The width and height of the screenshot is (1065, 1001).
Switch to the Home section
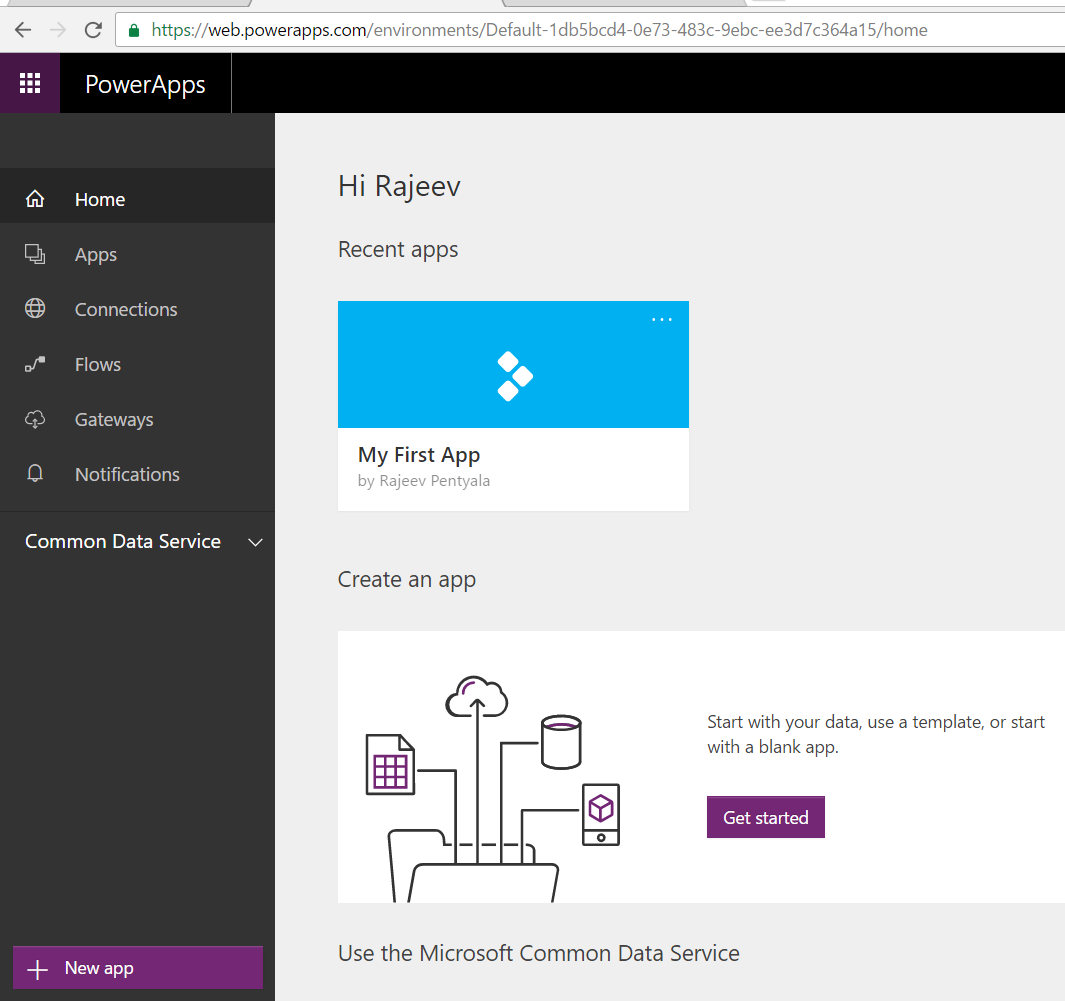click(x=99, y=198)
